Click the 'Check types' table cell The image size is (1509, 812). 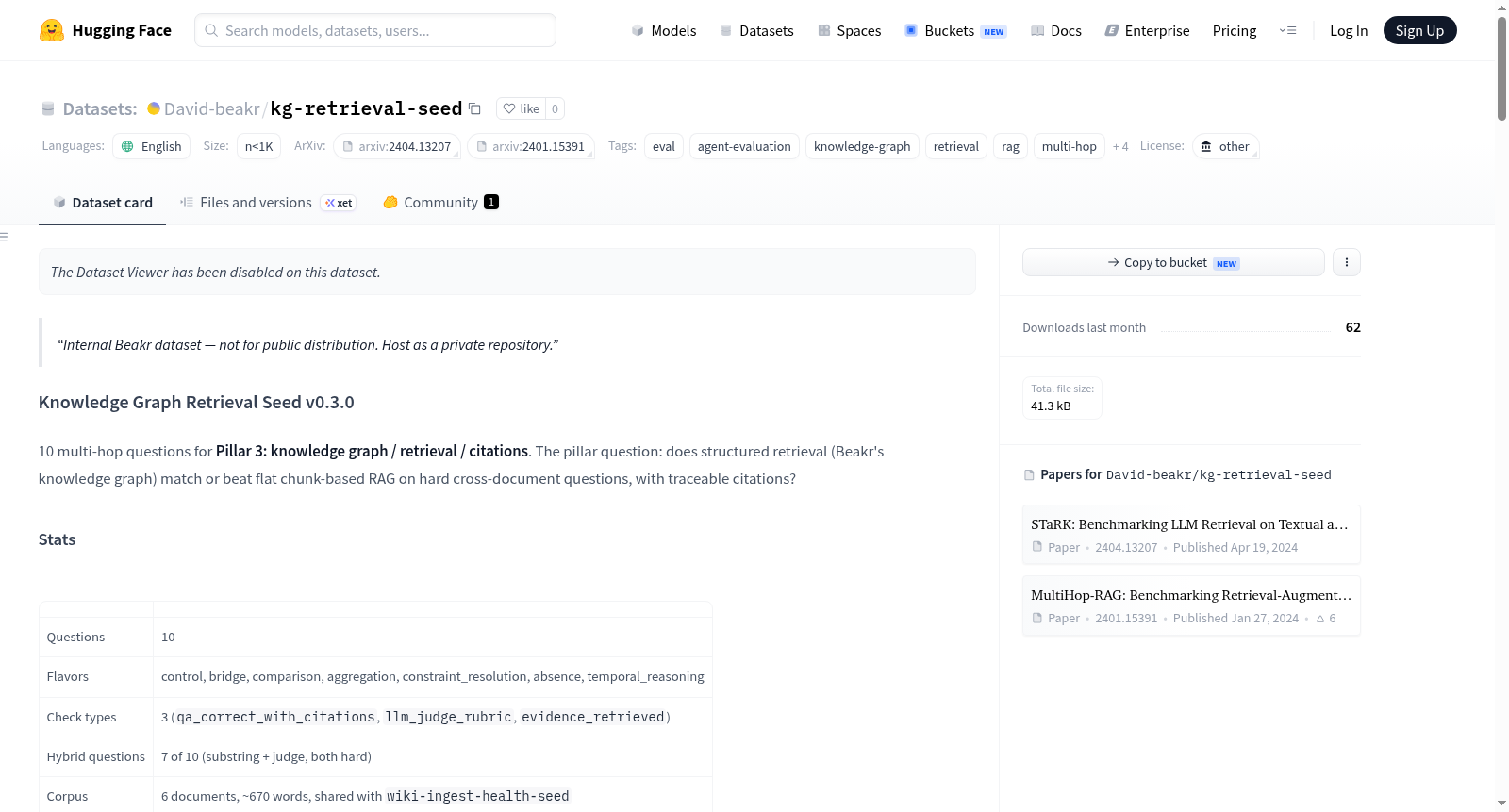[96, 717]
